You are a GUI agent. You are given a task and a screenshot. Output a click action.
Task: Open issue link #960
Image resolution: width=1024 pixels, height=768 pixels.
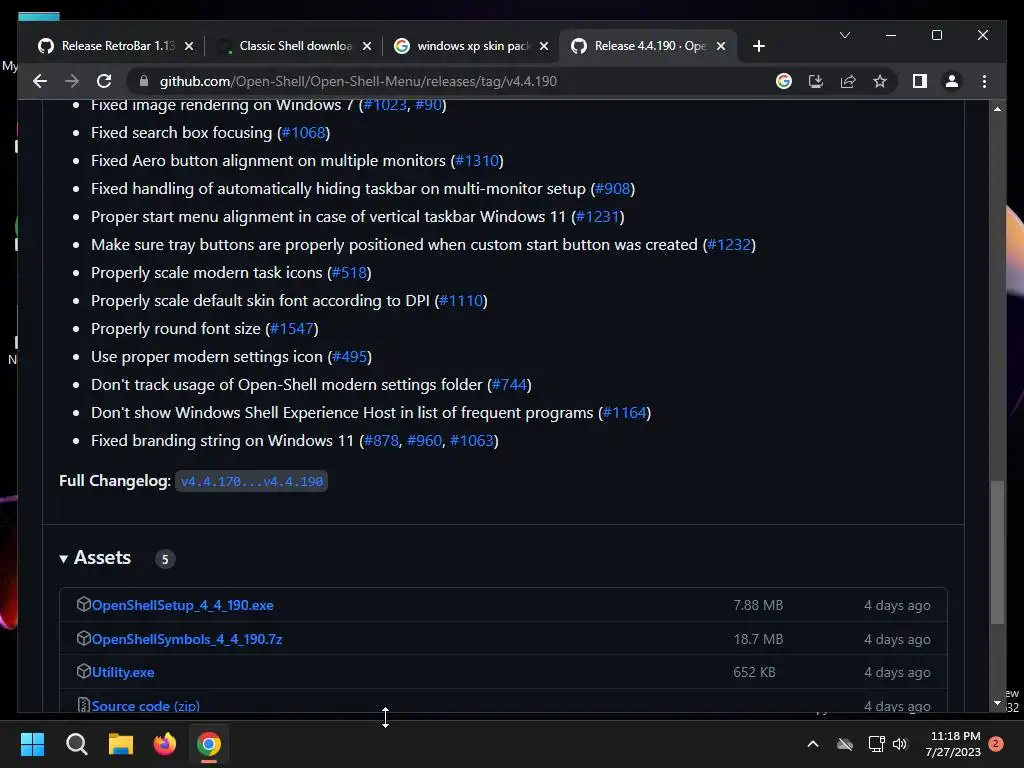(x=424, y=441)
